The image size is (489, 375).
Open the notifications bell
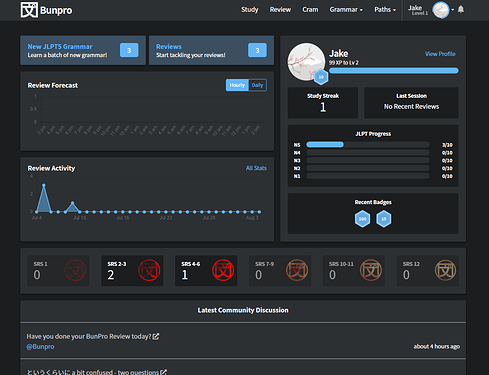(461, 9)
